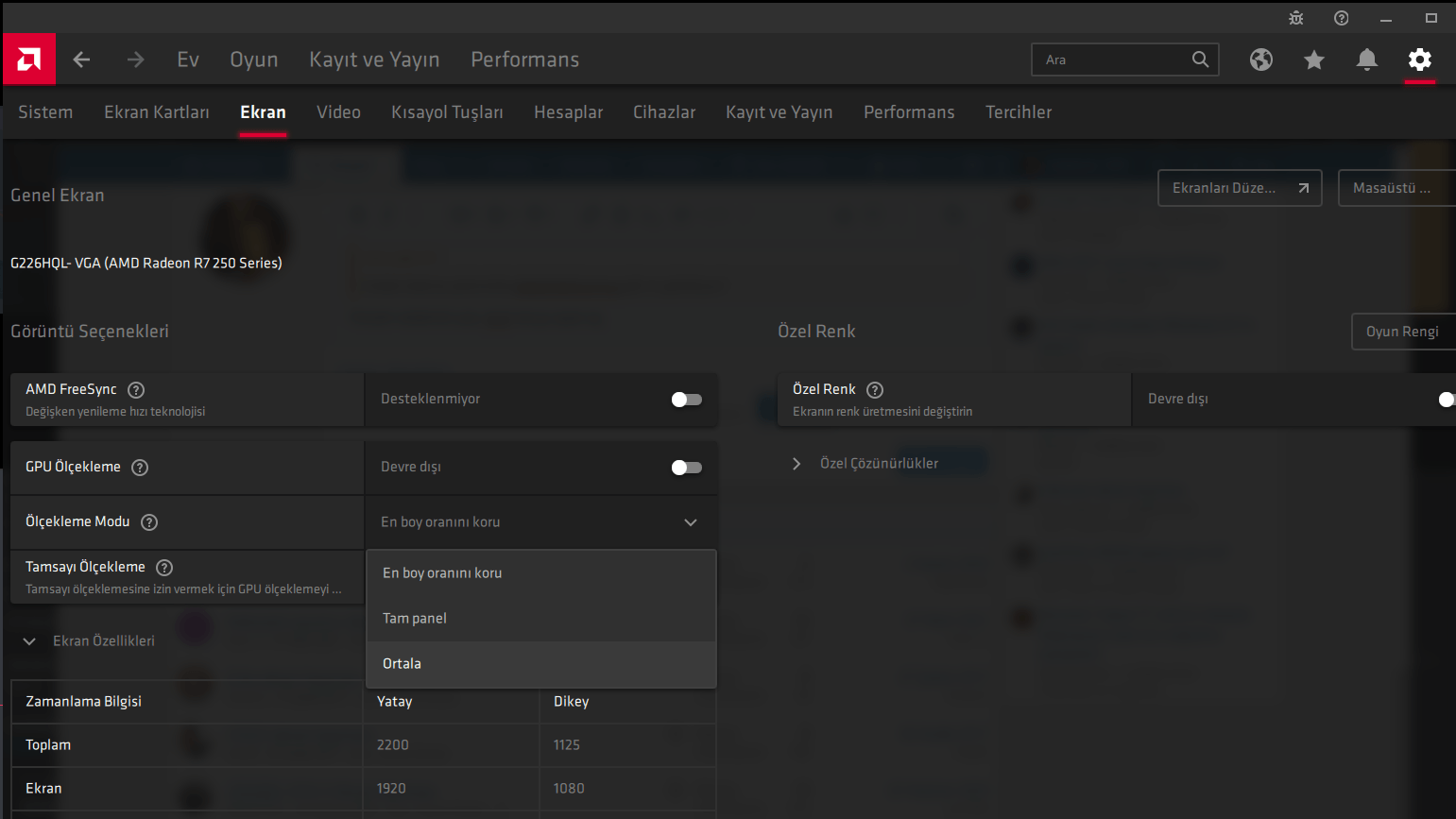Toggle the GPU Ölçekleme switch

(687, 468)
